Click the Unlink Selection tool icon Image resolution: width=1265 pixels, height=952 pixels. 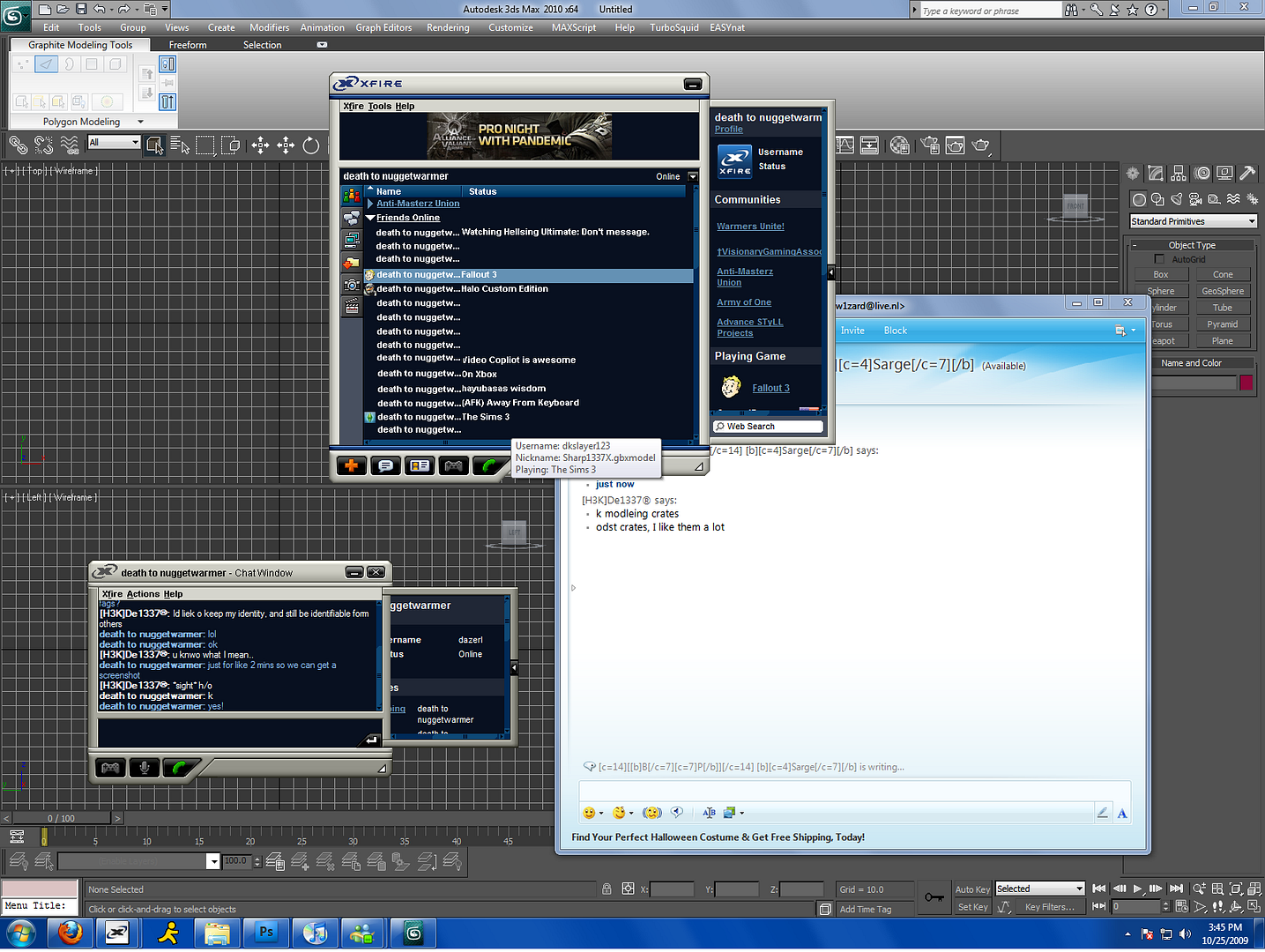tap(43, 145)
